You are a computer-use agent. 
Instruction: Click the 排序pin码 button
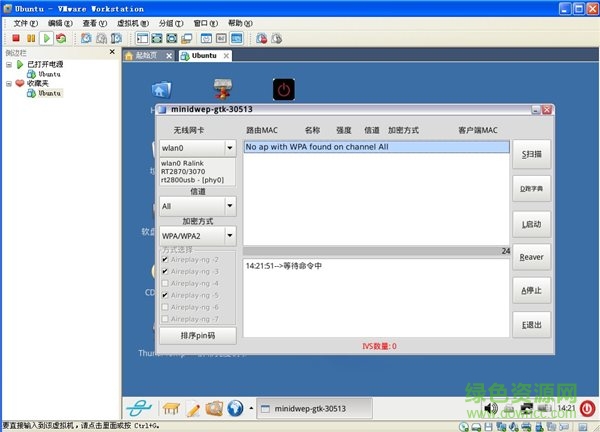click(x=197, y=335)
